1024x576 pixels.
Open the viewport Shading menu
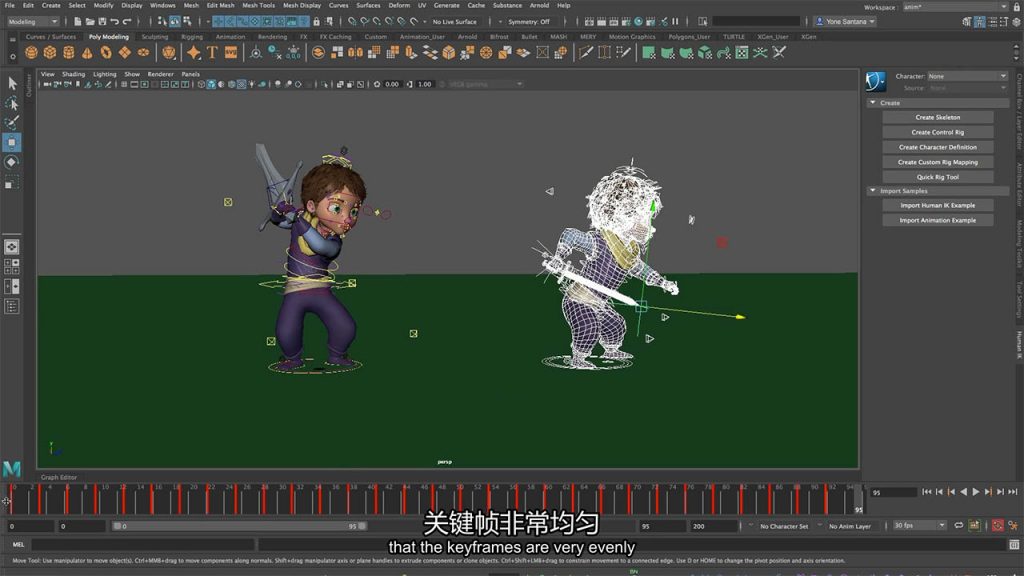coord(73,74)
